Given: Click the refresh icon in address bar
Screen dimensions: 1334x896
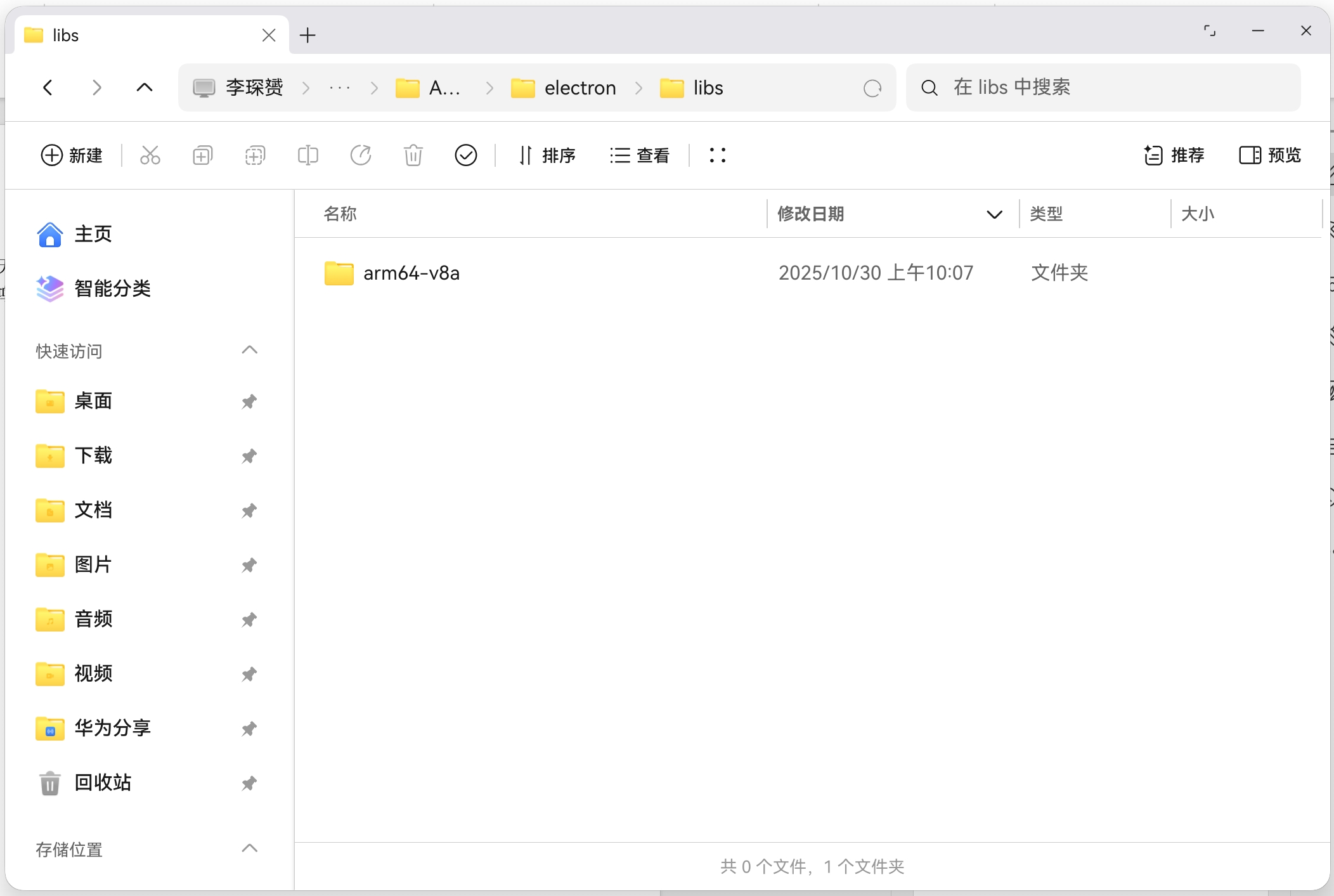Looking at the screenshot, I should point(872,88).
